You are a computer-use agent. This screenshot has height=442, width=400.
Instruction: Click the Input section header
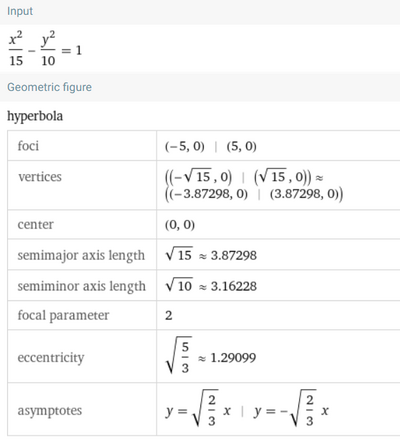click(20, 11)
